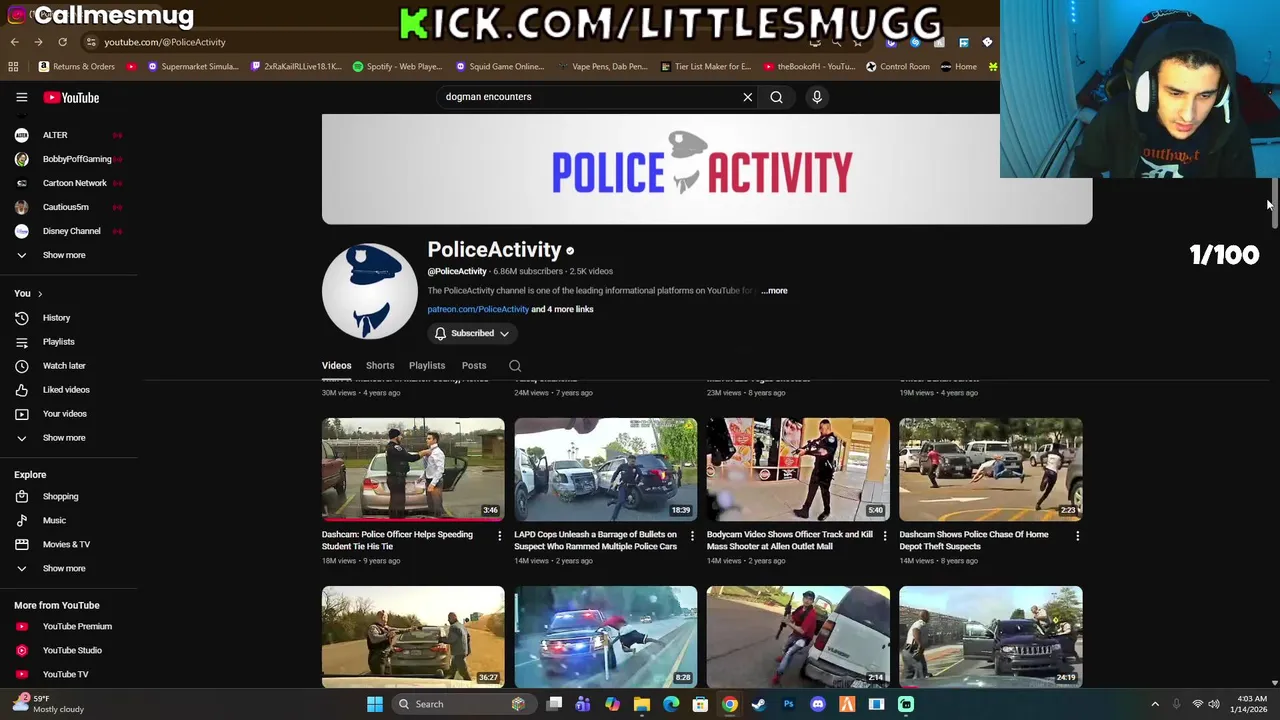The image size is (1280, 720).
Task: Open the patreon.com/PoliceActivity link
Action: click(x=478, y=309)
